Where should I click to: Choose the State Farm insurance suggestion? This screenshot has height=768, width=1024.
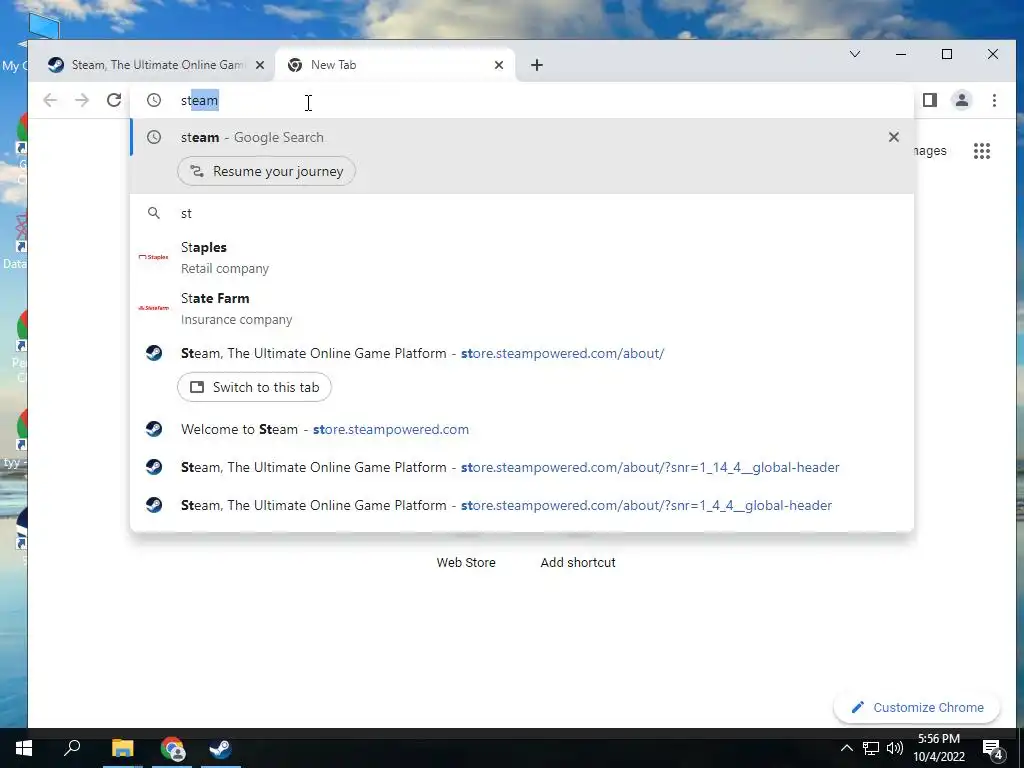(x=522, y=308)
